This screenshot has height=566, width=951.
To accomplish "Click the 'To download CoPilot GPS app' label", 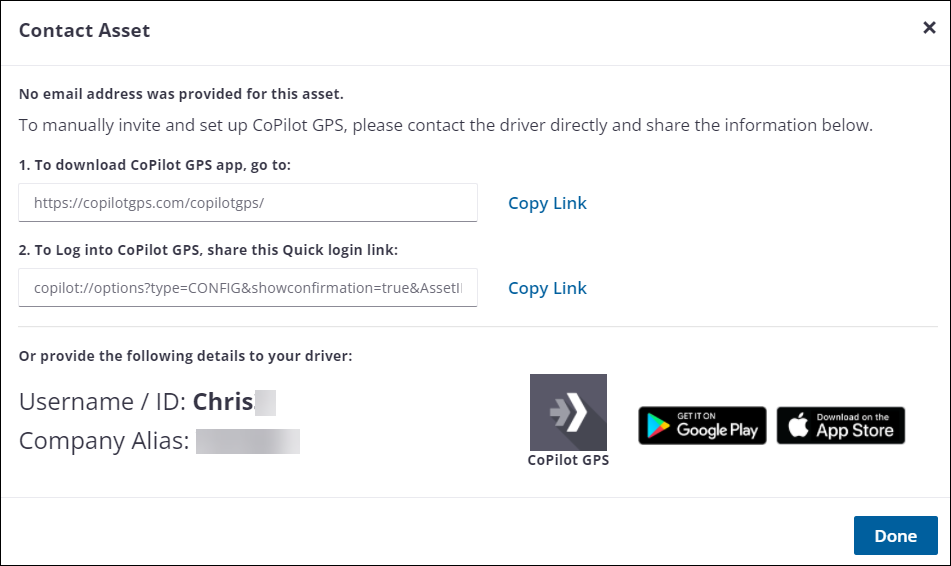I will (x=155, y=165).
